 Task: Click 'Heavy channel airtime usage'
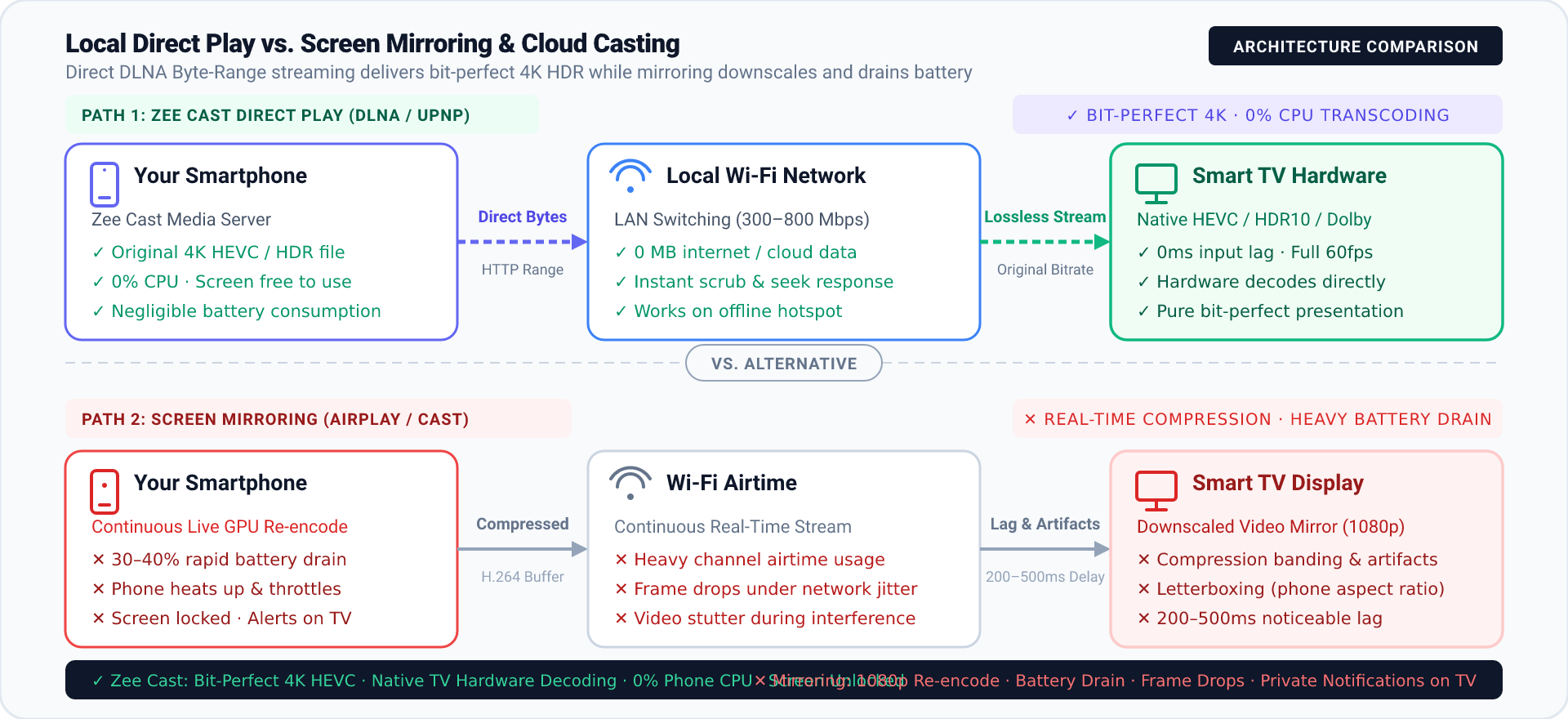point(750,560)
